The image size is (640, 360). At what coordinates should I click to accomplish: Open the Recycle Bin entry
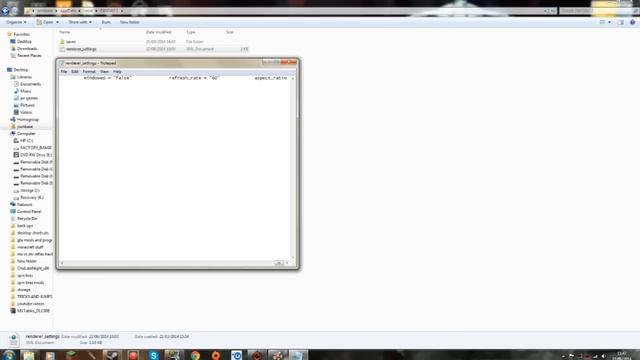tap(27, 219)
